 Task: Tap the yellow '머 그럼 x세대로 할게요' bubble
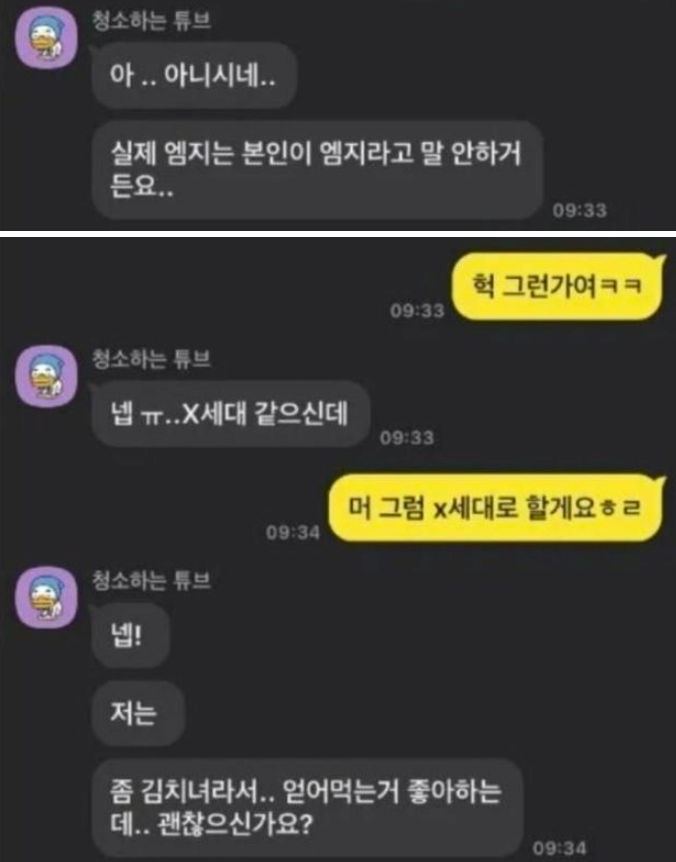[x=495, y=508]
